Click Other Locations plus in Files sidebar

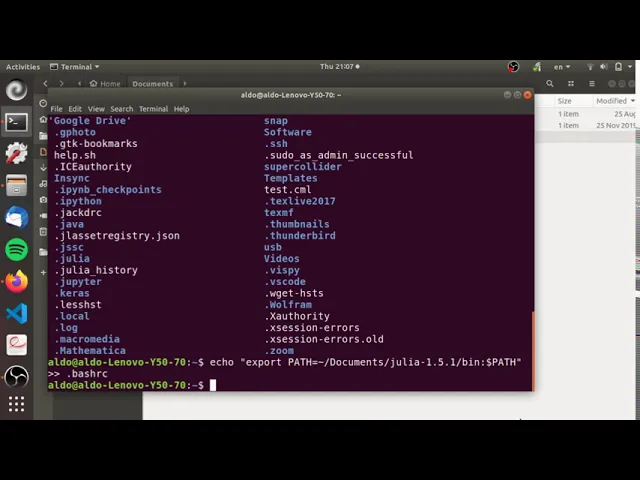[x=43, y=272]
